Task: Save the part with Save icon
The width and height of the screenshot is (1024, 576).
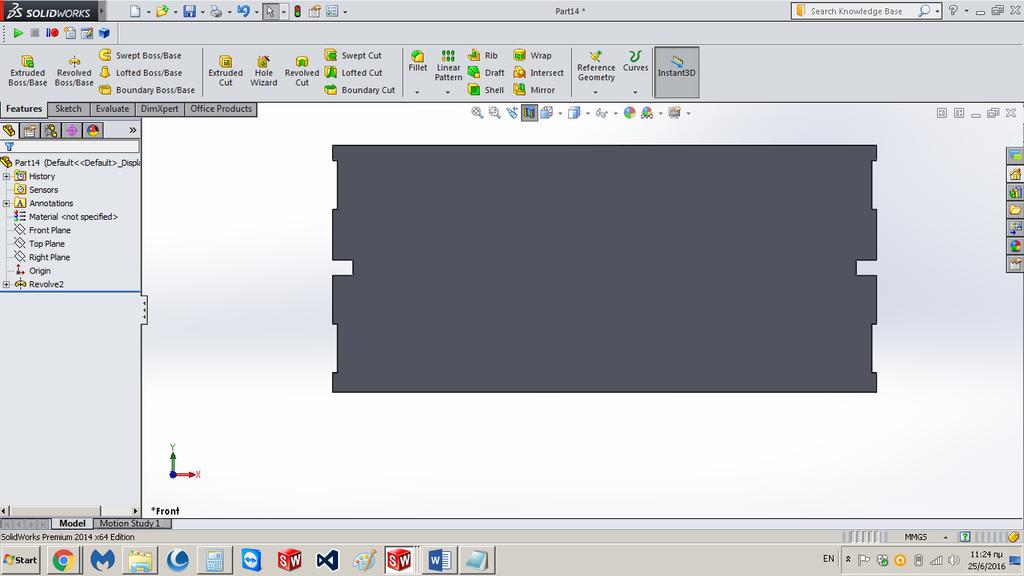Action: [x=189, y=11]
